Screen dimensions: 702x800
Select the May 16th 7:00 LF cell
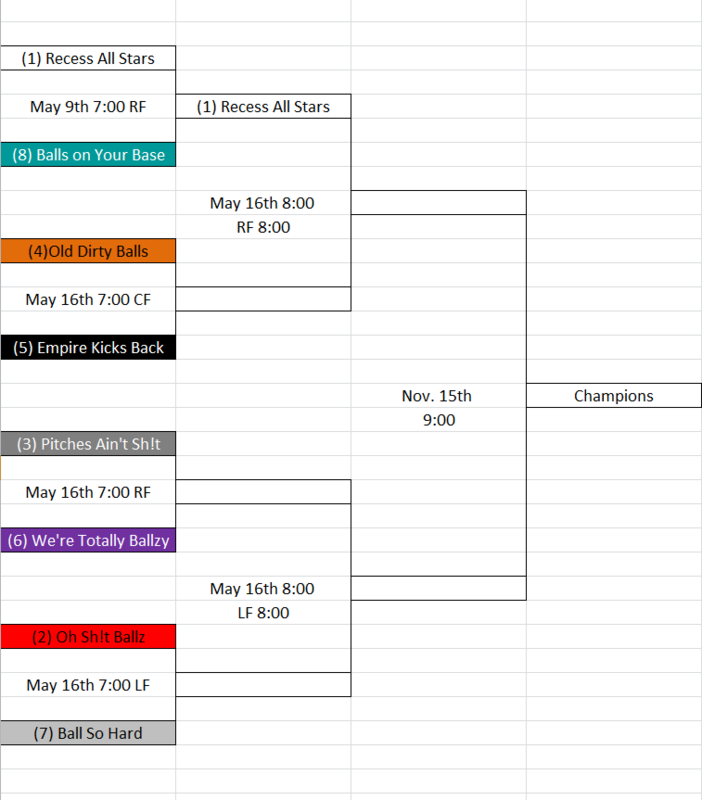click(88, 685)
